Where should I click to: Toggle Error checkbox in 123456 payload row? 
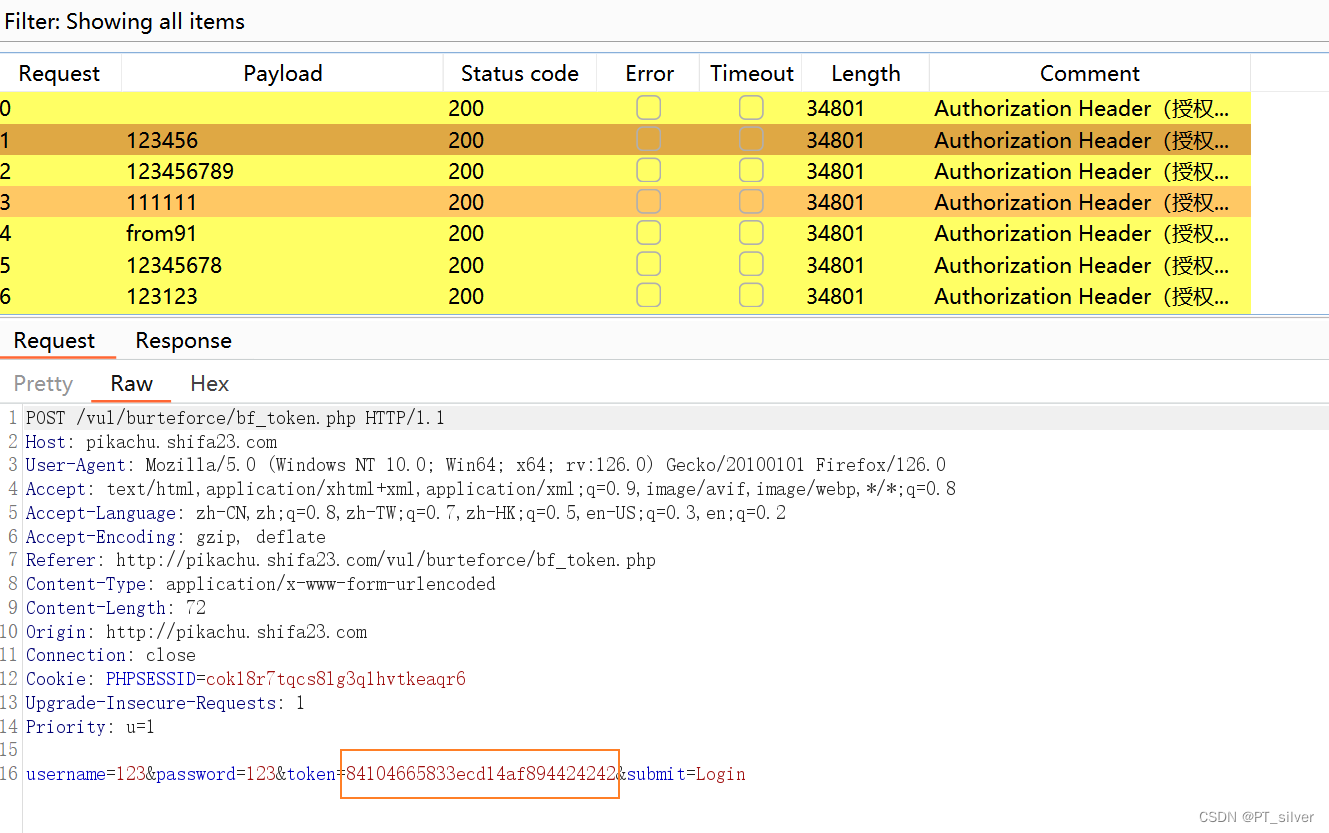click(x=648, y=139)
